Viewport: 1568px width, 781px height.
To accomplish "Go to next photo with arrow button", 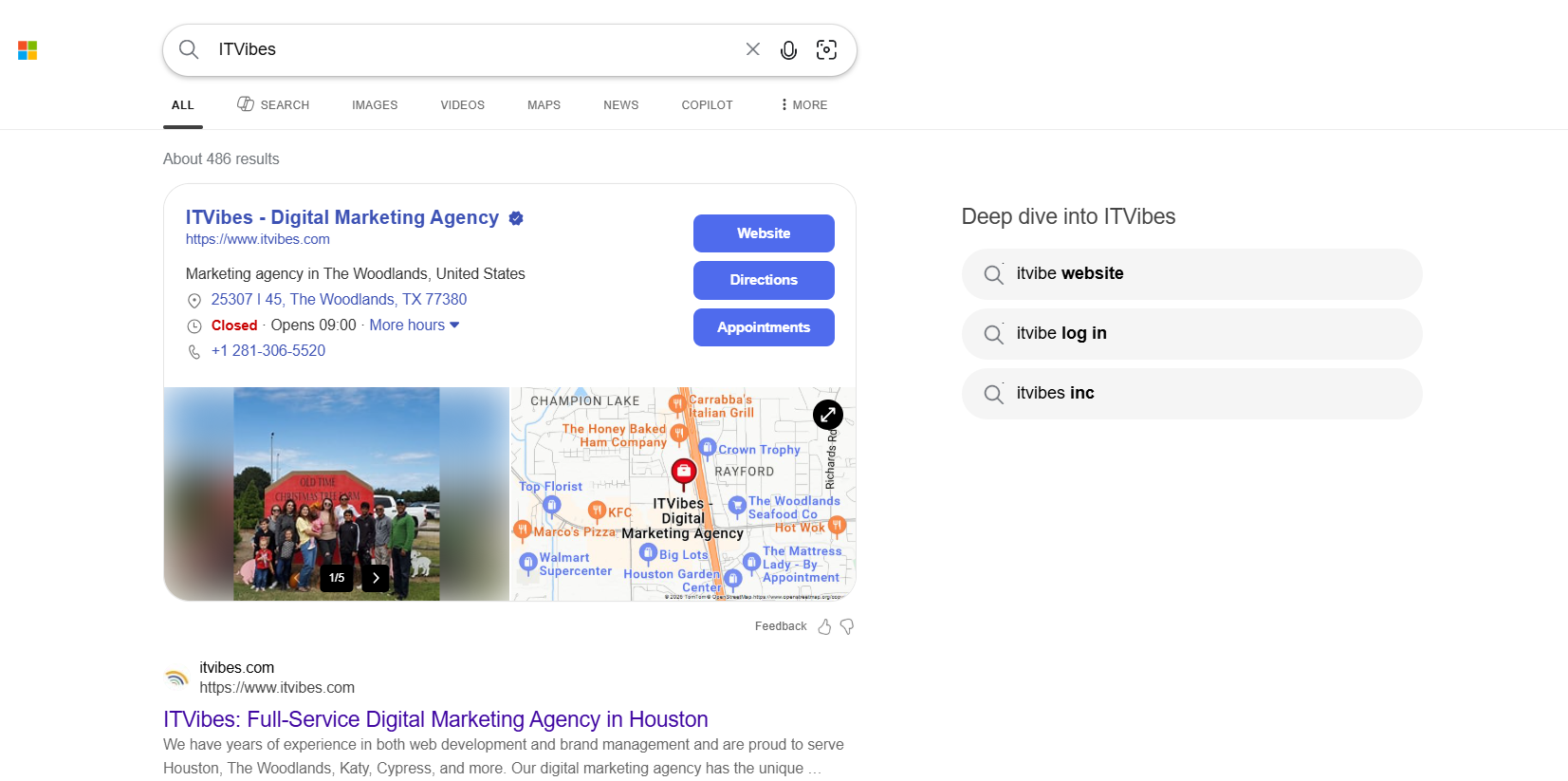I will tap(376, 577).
